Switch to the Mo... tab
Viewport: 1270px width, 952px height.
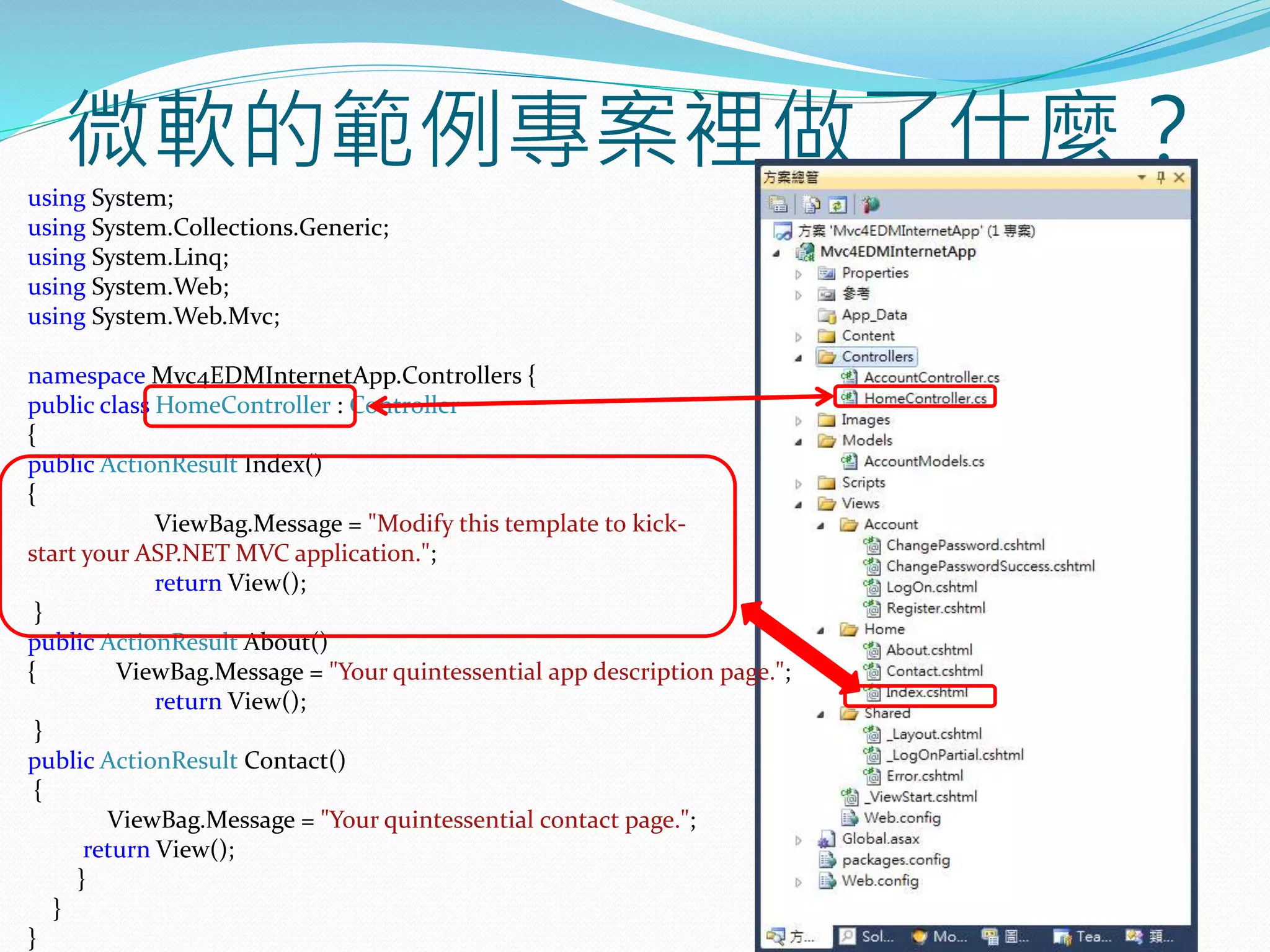pyautogui.click(x=939, y=937)
